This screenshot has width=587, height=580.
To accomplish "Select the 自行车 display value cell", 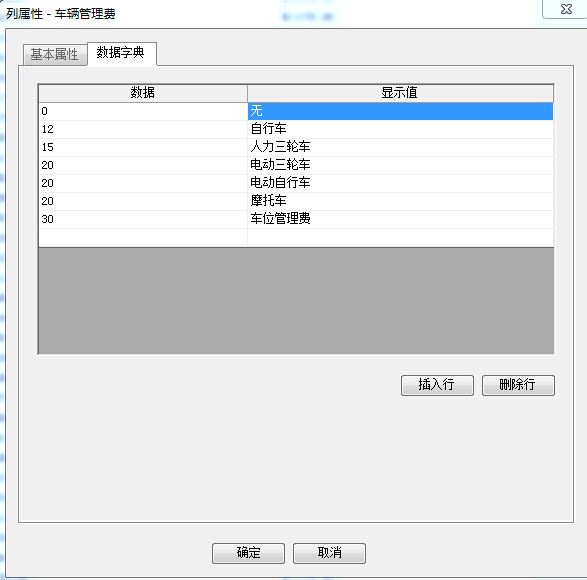I will tap(400, 129).
